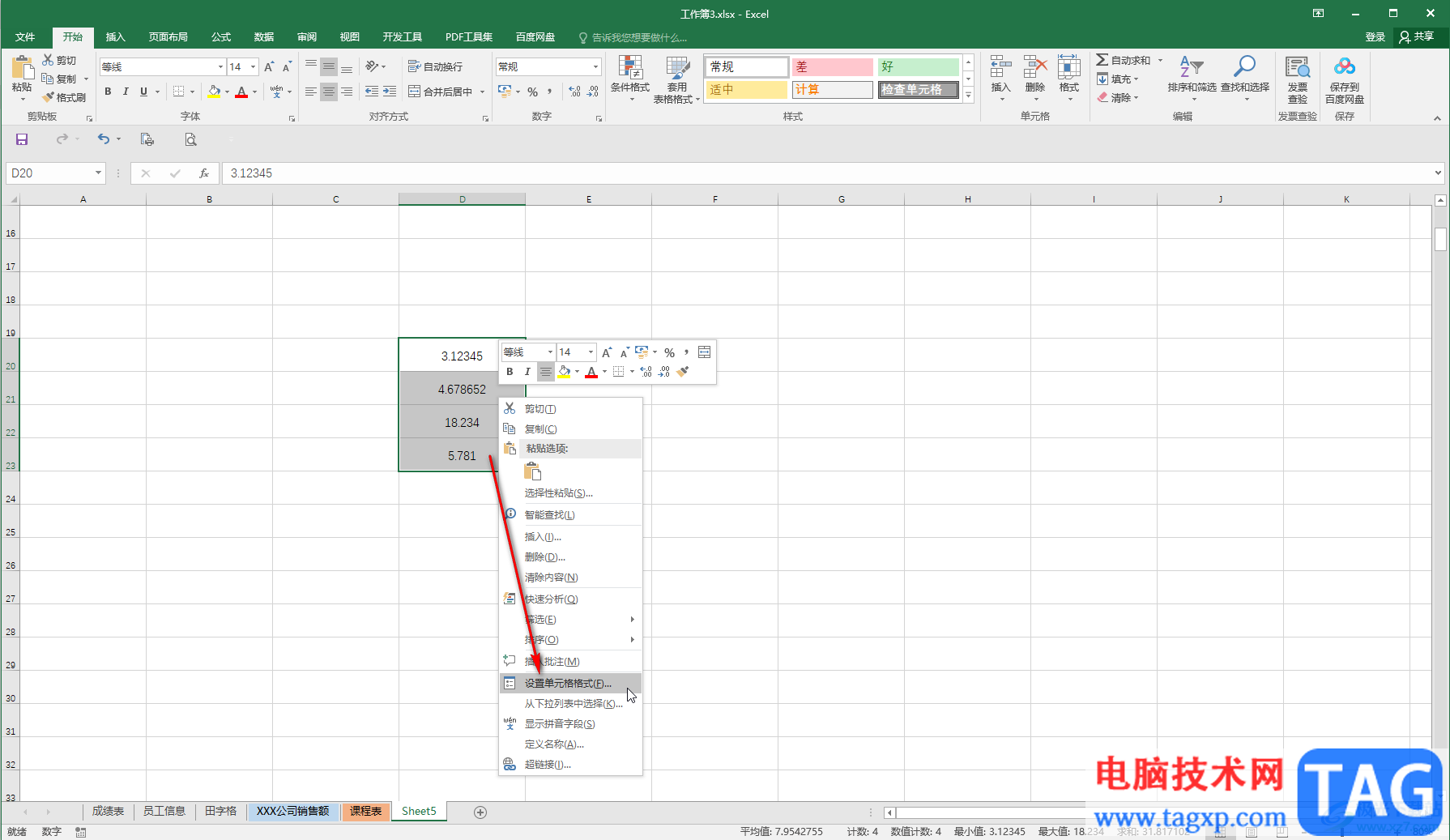Toggle Underline in the ribbon

144,92
